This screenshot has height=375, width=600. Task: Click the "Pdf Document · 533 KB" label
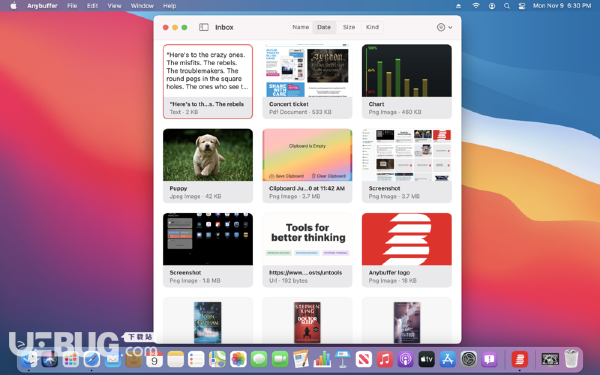(x=300, y=112)
